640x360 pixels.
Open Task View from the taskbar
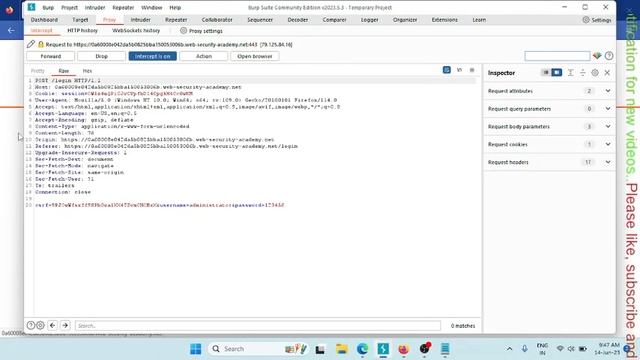coord(320,349)
